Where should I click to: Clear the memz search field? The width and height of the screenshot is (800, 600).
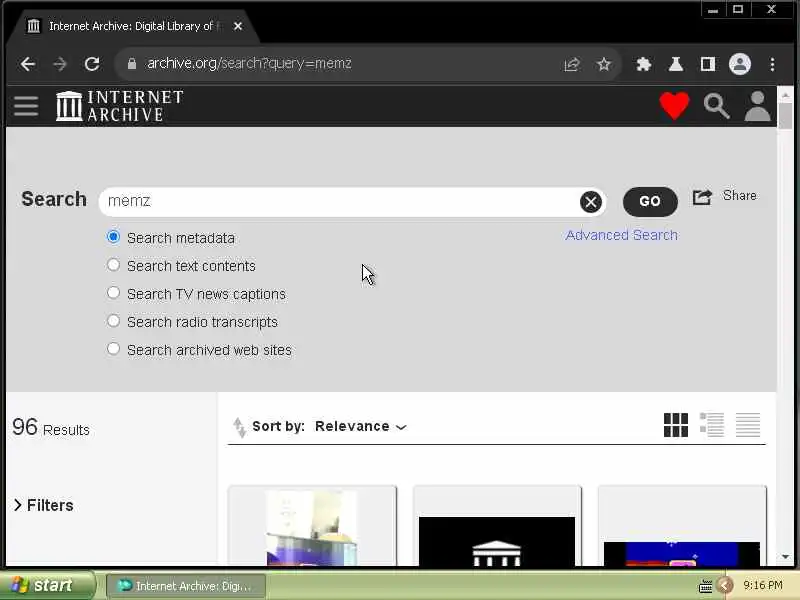591,202
